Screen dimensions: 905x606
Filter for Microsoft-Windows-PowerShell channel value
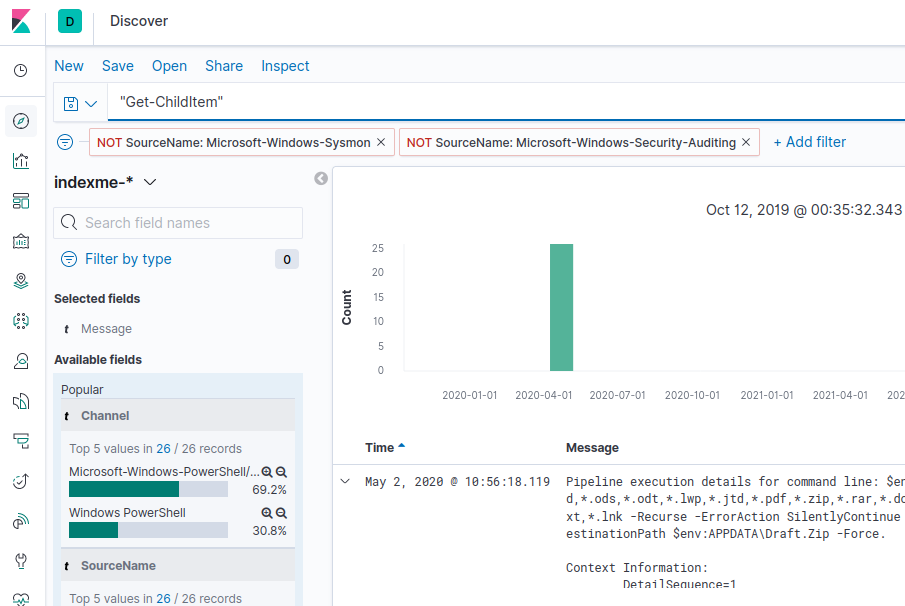tap(267, 472)
